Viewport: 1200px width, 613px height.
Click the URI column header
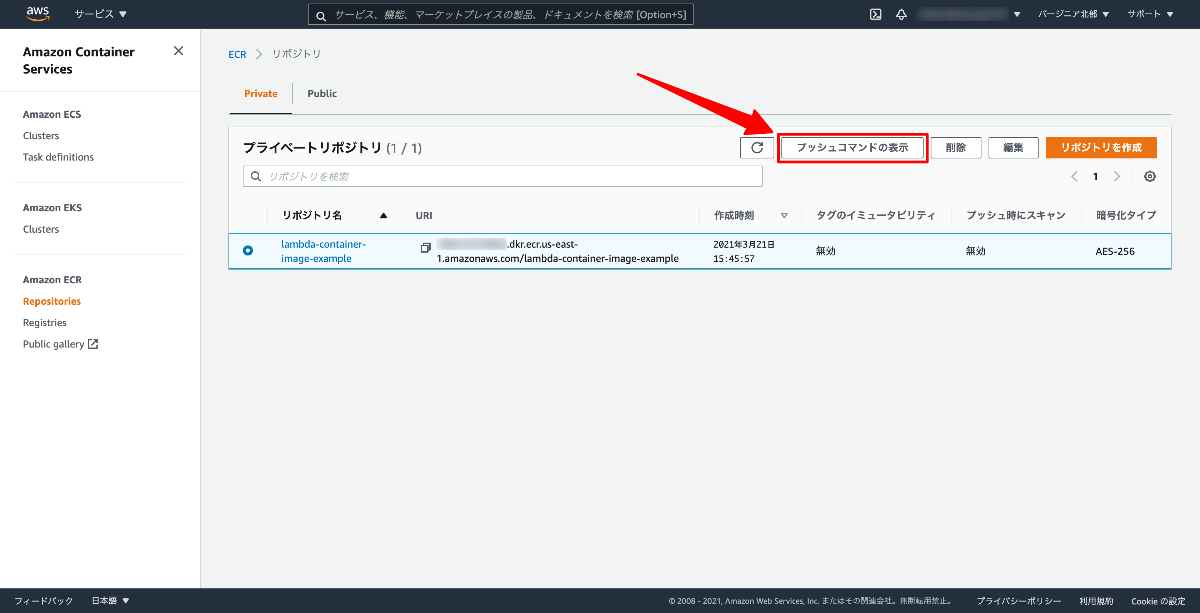coord(424,215)
